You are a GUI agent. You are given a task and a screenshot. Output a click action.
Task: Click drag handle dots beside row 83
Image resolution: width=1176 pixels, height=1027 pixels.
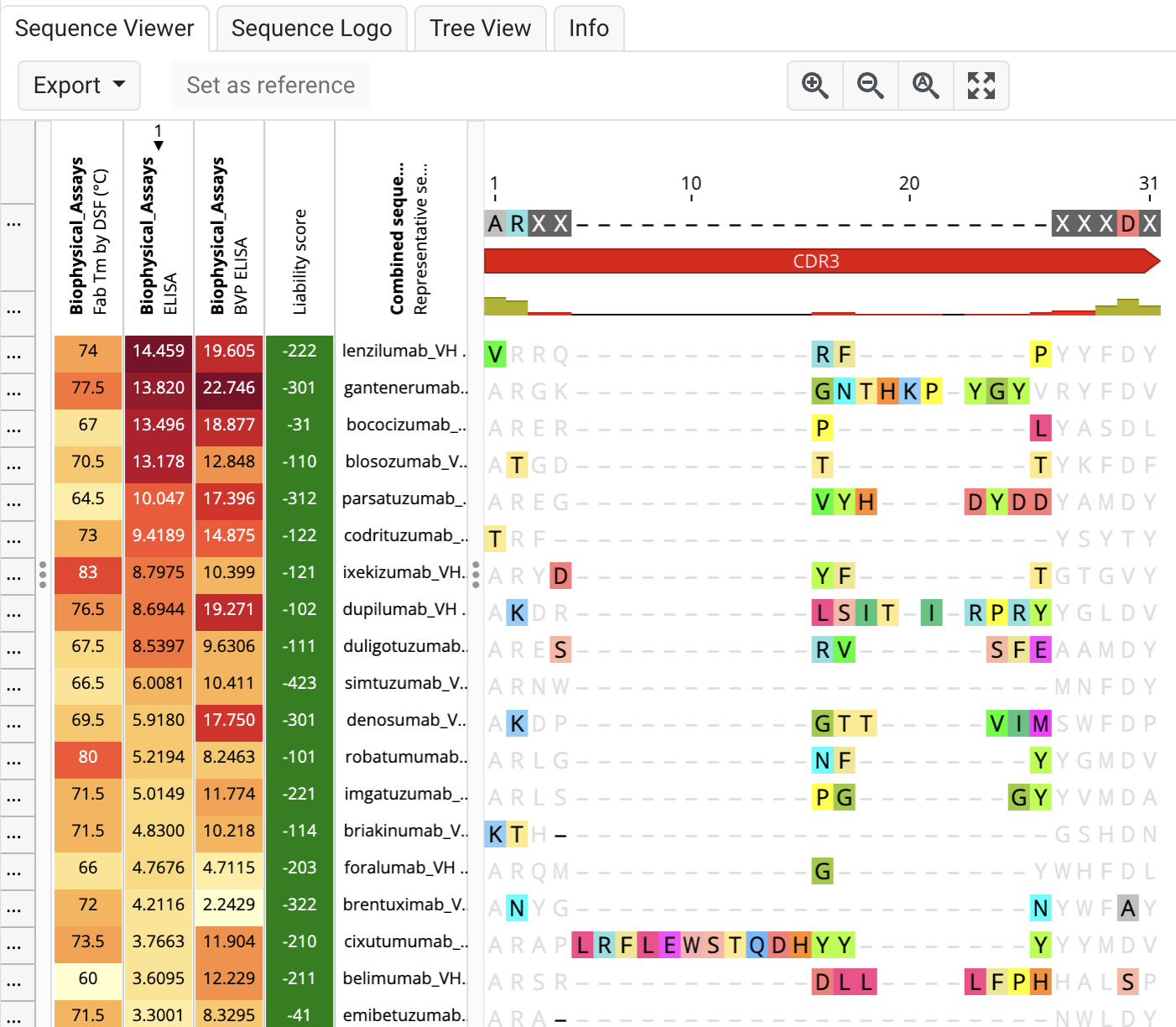(x=43, y=574)
